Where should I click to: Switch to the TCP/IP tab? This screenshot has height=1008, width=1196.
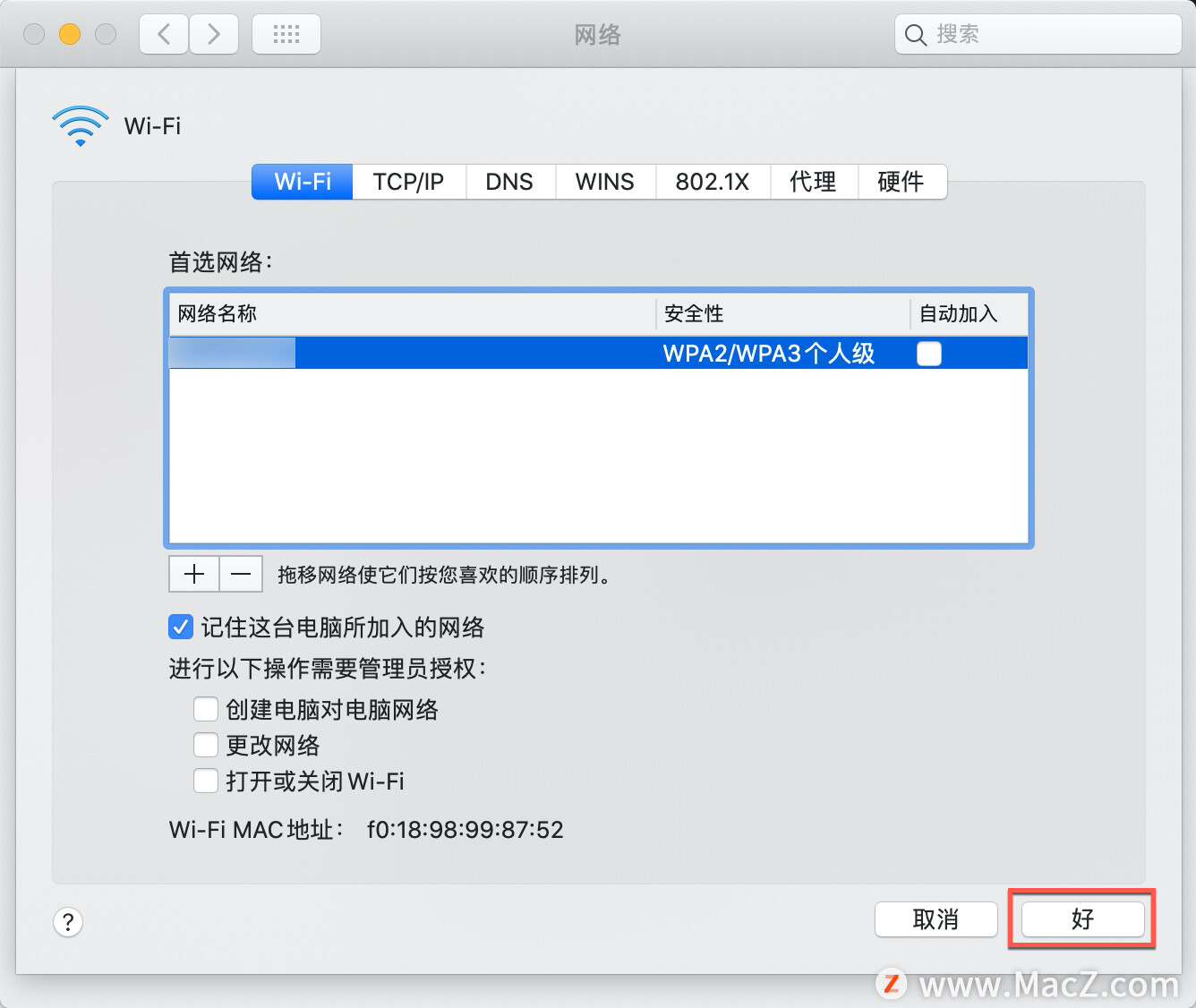coord(408,182)
